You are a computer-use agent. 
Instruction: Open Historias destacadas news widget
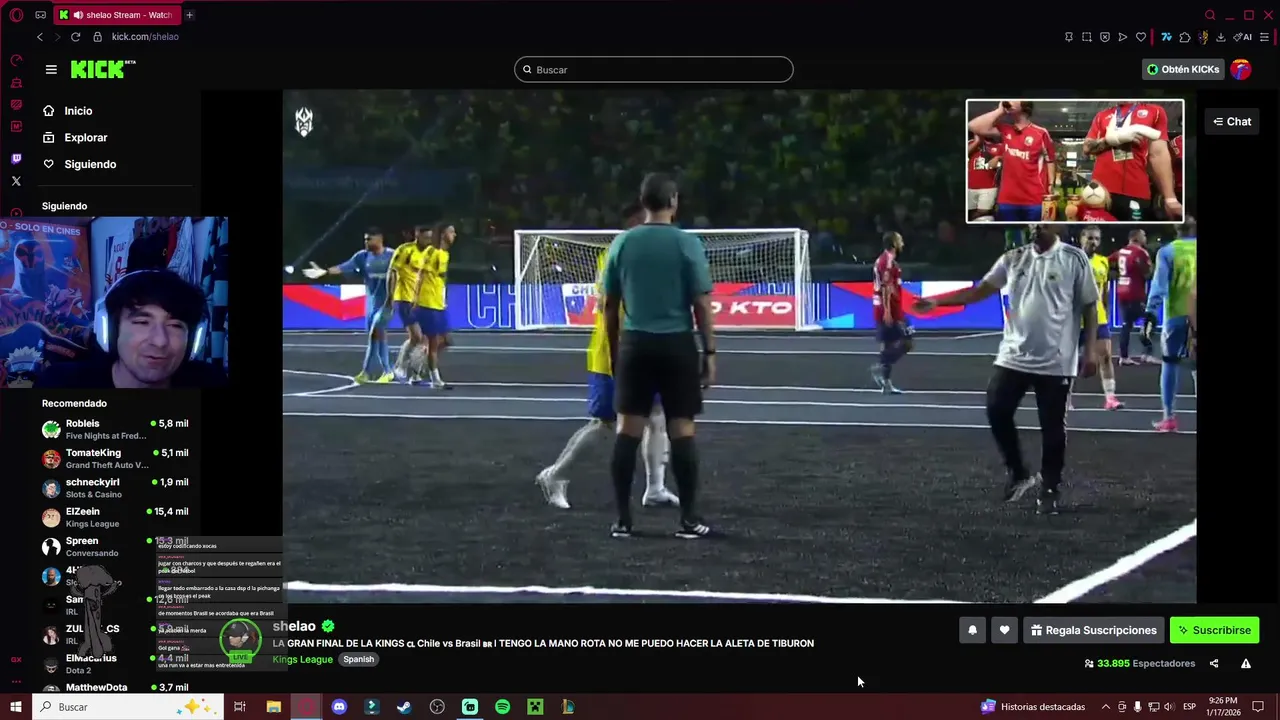click(1033, 707)
